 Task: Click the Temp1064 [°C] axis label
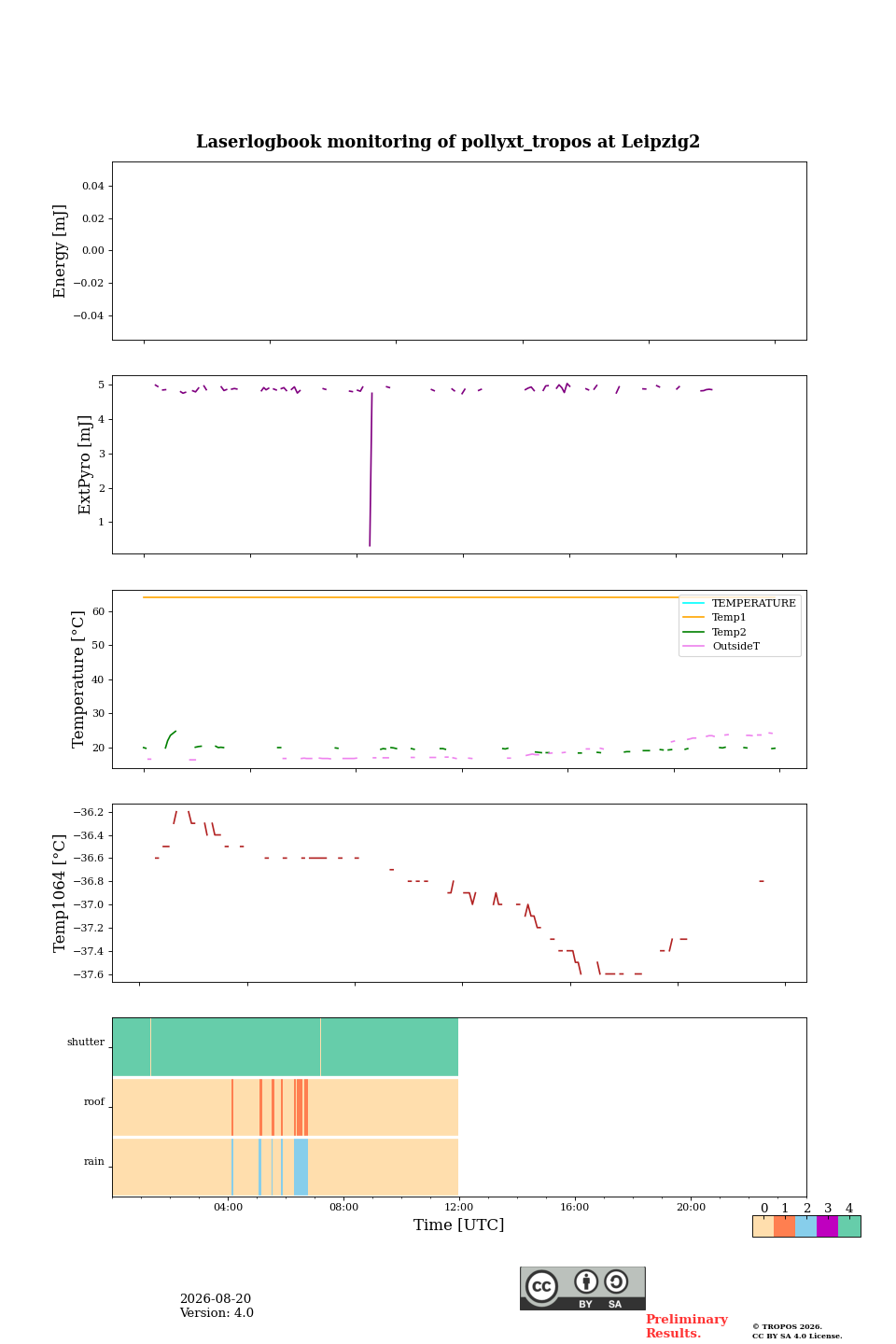(61, 893)
